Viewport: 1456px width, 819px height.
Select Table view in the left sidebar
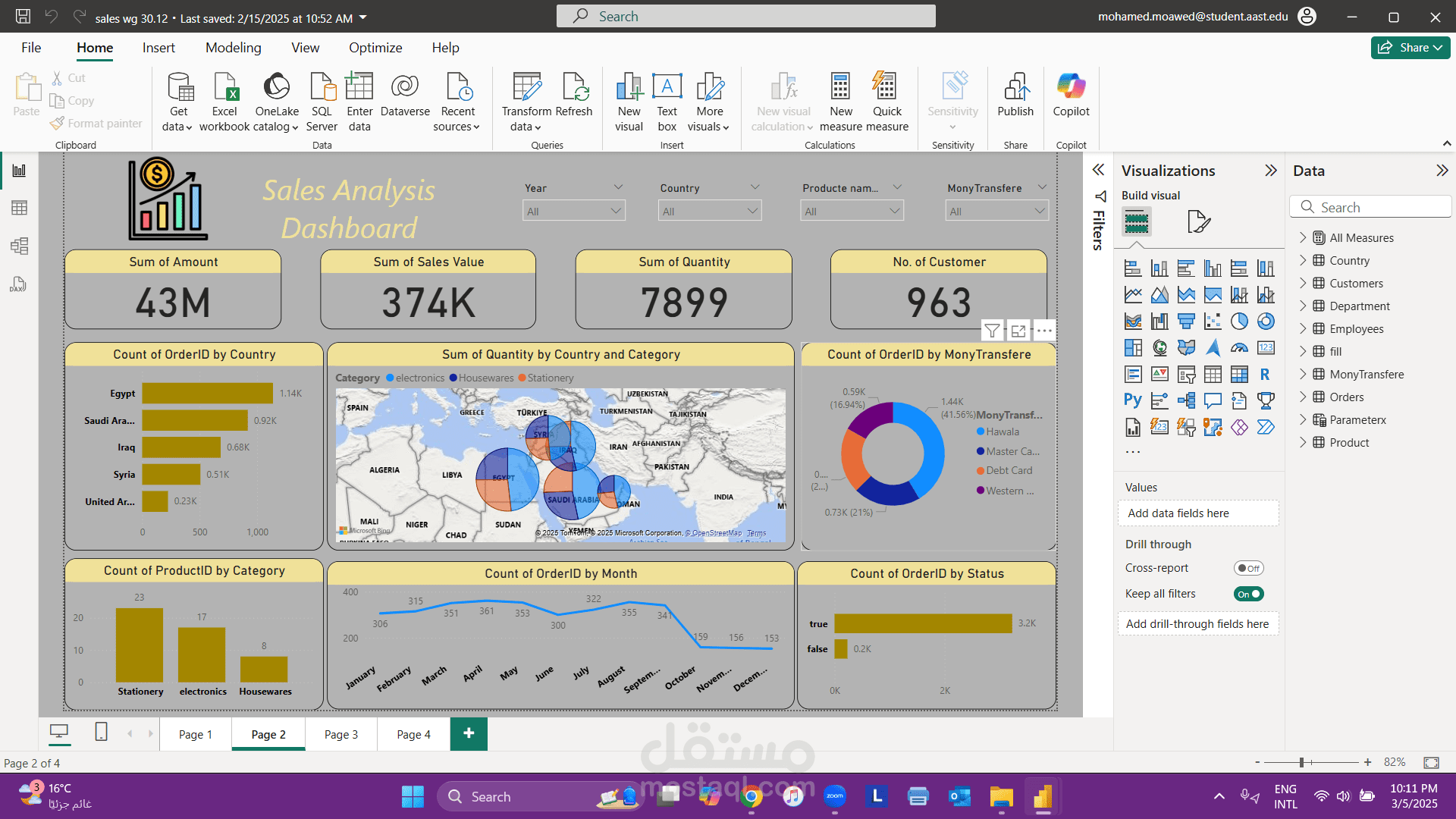[20, 207]
